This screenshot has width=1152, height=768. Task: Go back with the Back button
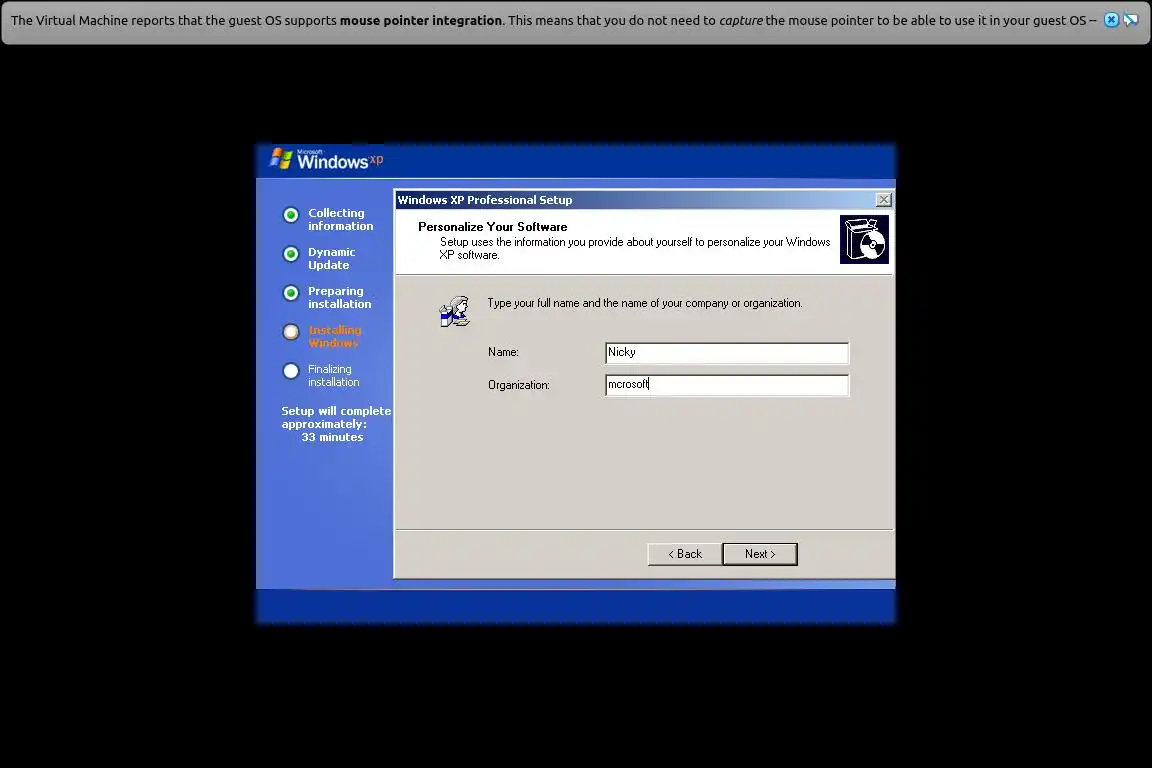[x=685, y=554]
